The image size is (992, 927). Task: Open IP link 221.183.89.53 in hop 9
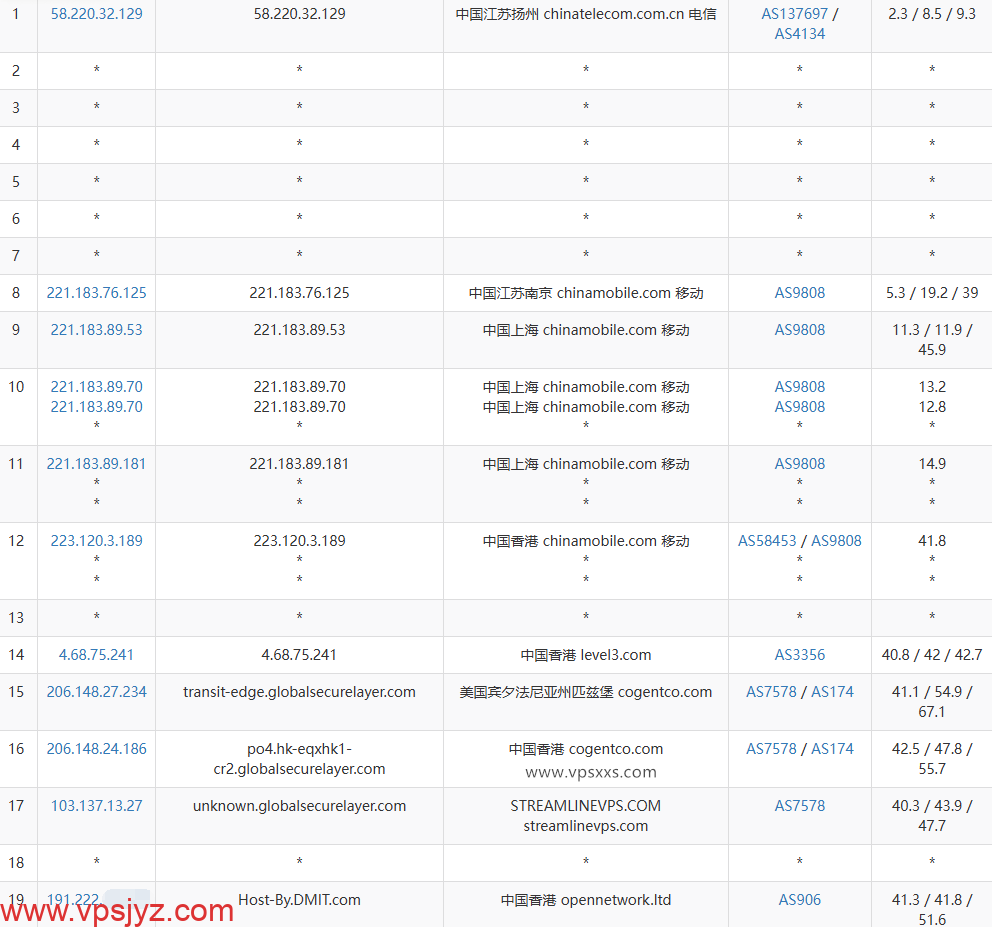[97, 330]
